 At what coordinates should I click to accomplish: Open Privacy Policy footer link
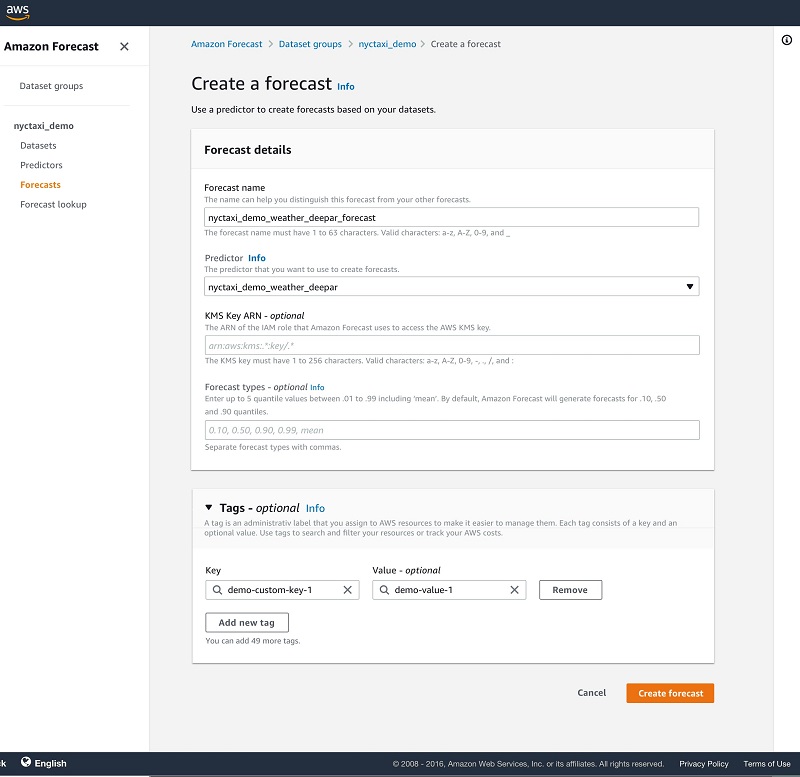704,764
